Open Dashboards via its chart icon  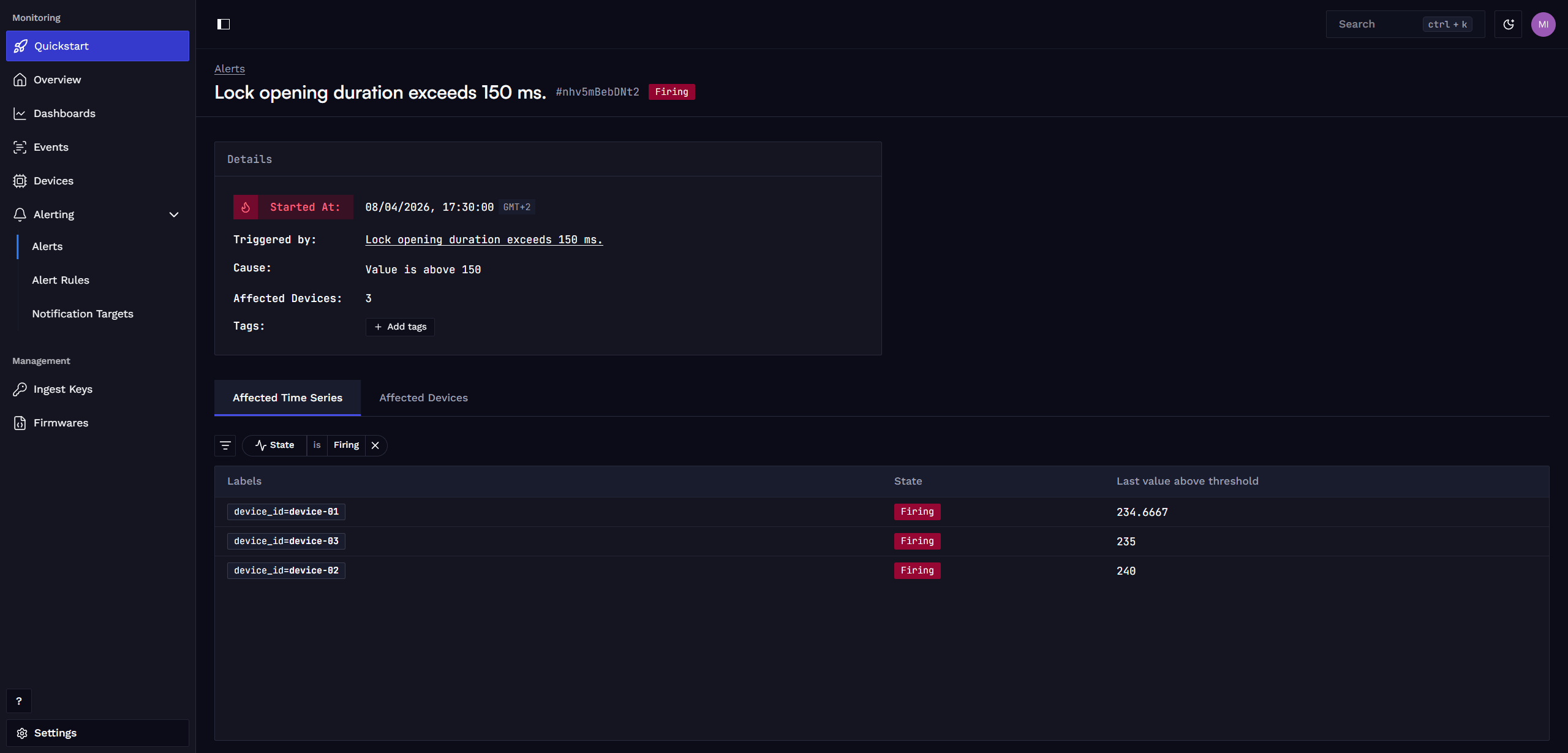coord(20,113)
